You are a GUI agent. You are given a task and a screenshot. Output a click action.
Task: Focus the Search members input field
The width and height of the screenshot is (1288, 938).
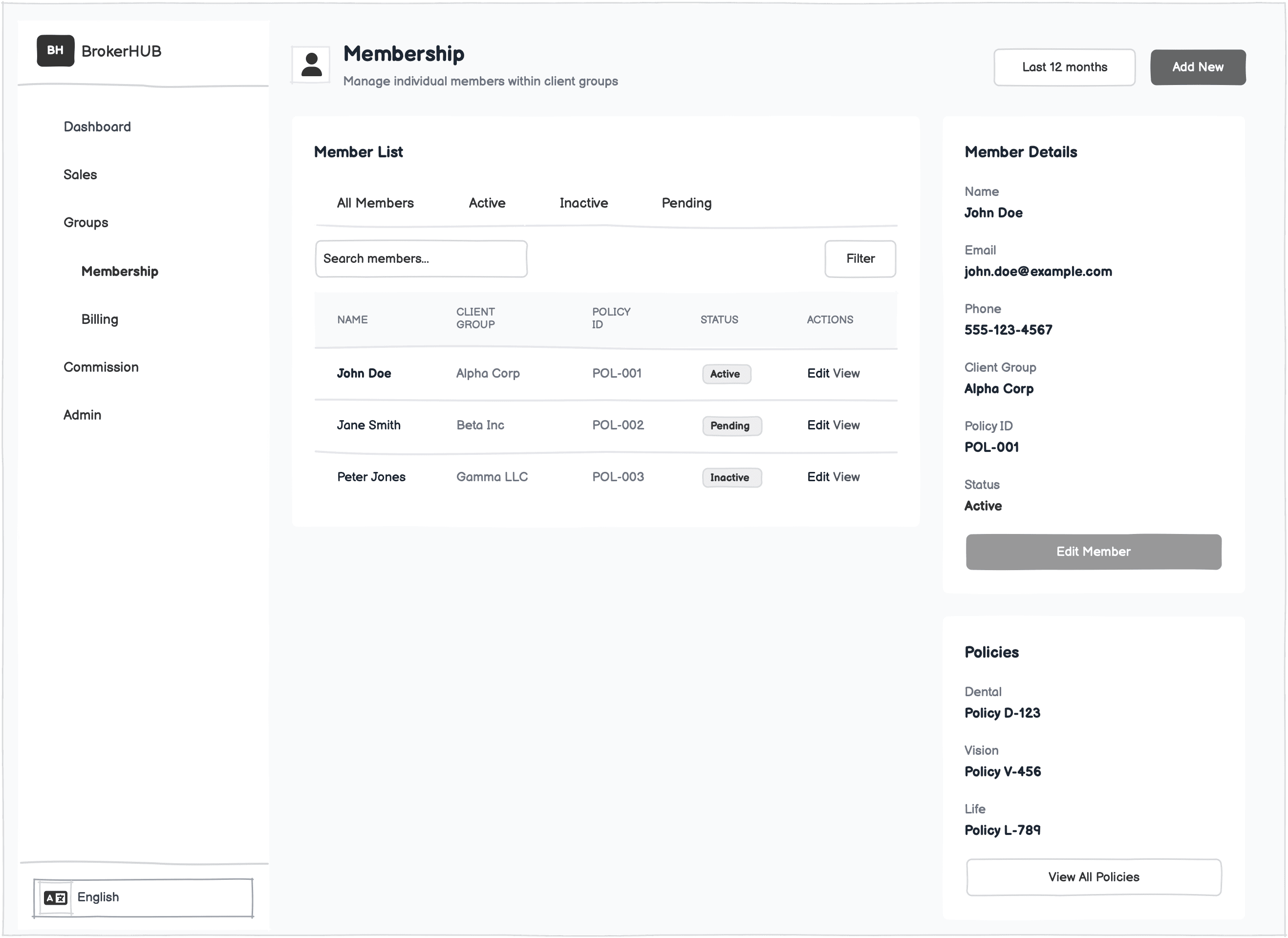(421, 259)
